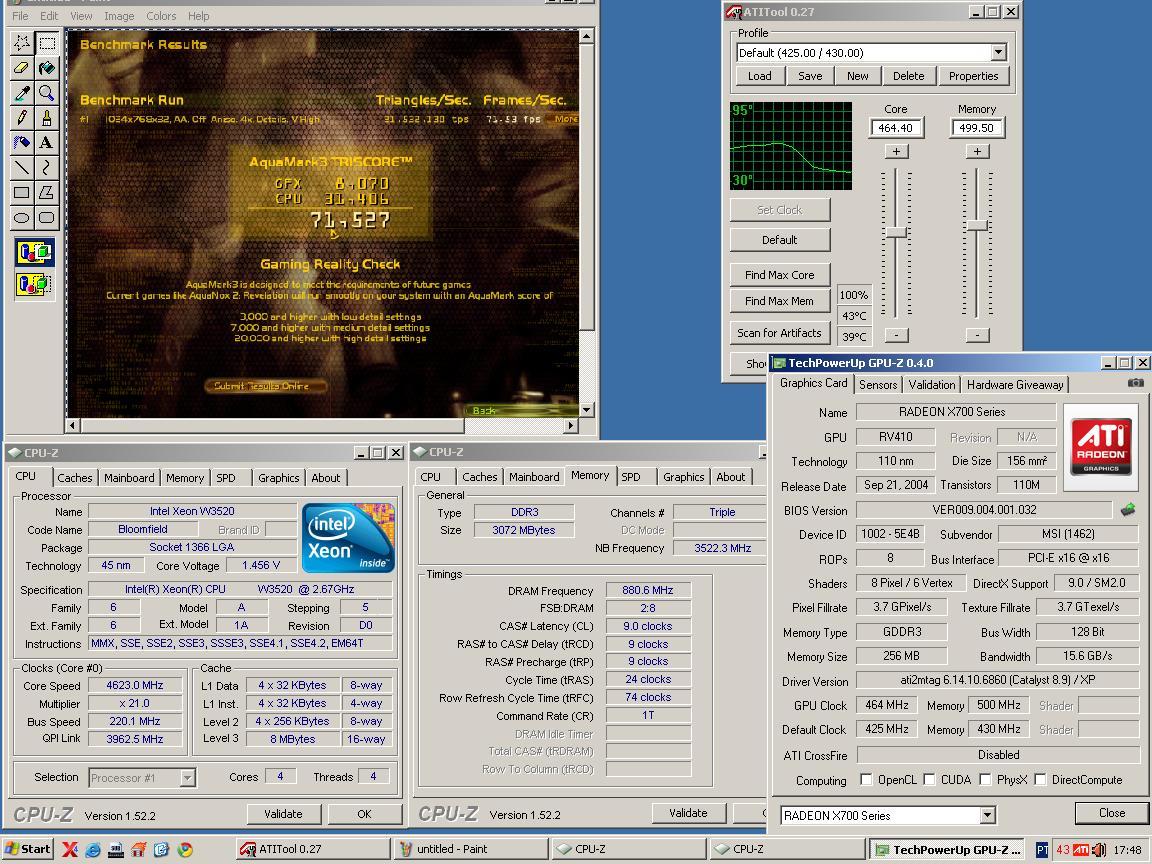Choose the Airbrush tool in Paint

(x=22, y=143)
